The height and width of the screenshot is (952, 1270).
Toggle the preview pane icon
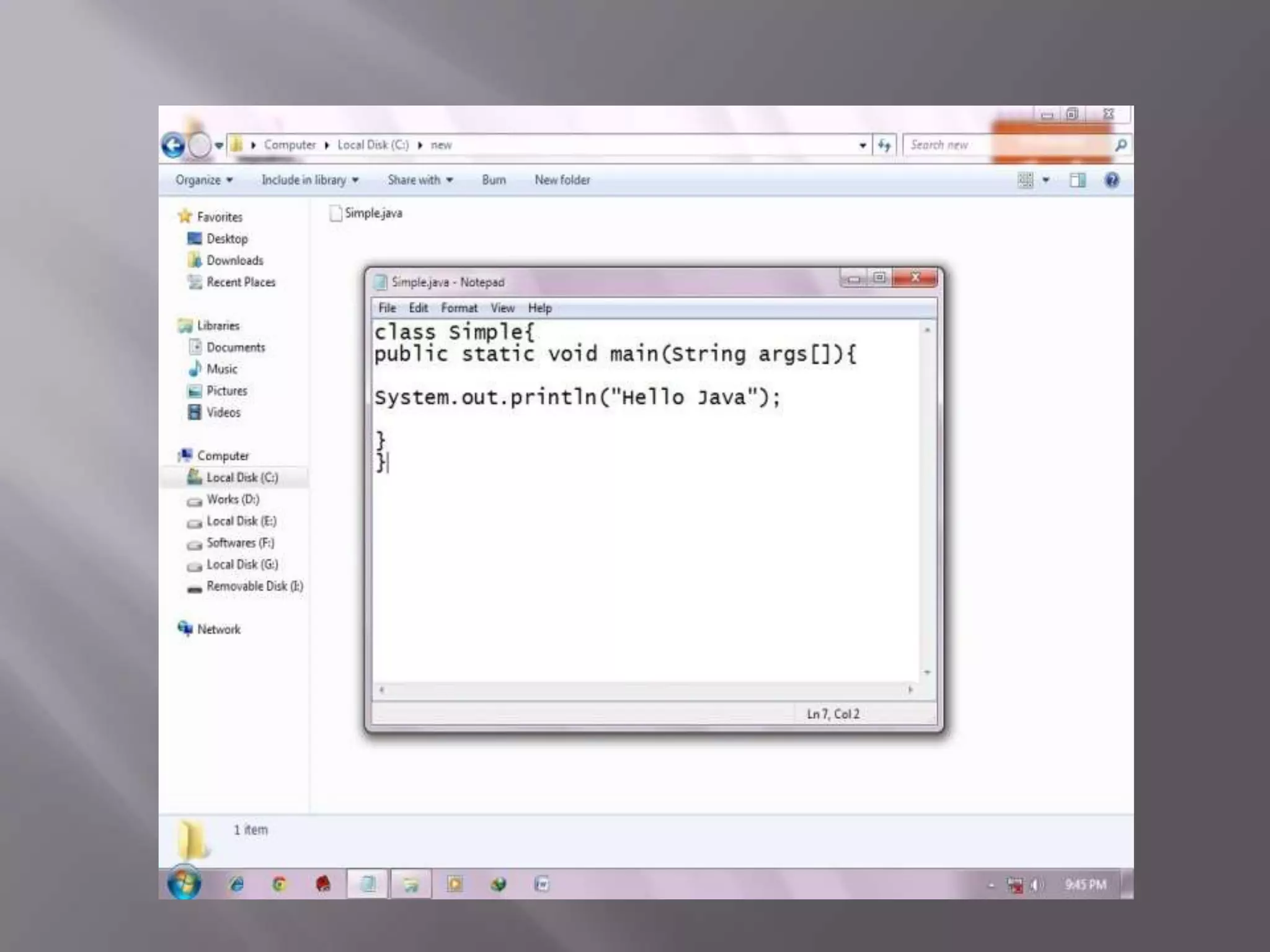coord(1078,180)
